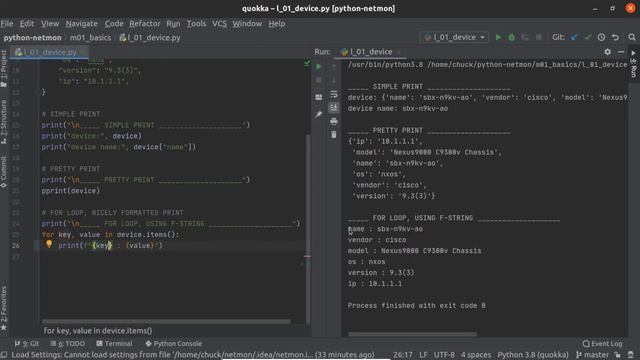The width and height of the screenshot is (640, 360).
Task: Clear all Run output with trash icon
Action: tap(333, 135)
